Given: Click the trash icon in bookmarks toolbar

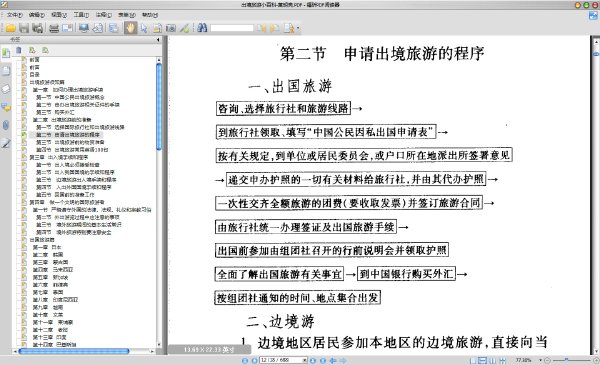Looking at the screenshot, I should 19,50.
